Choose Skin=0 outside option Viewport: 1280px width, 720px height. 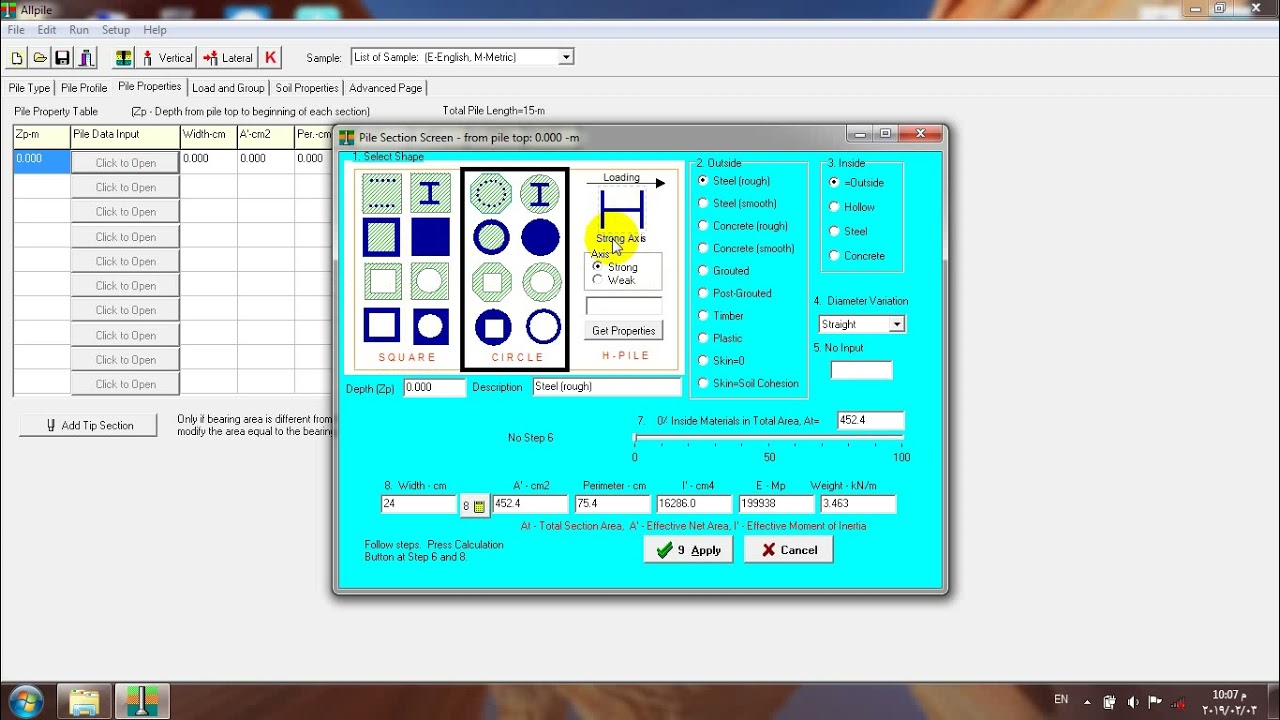(703, 361)
